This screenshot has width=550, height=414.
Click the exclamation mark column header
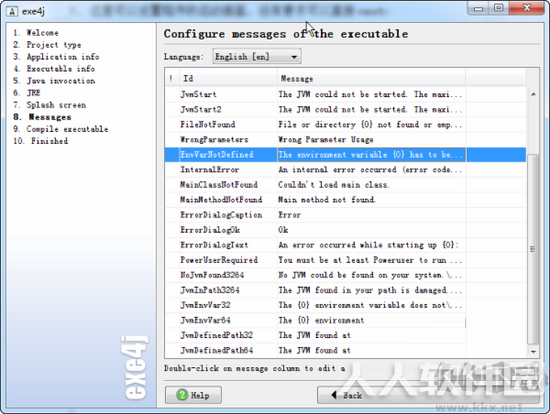pyautogui.click(x=172, y=78)
